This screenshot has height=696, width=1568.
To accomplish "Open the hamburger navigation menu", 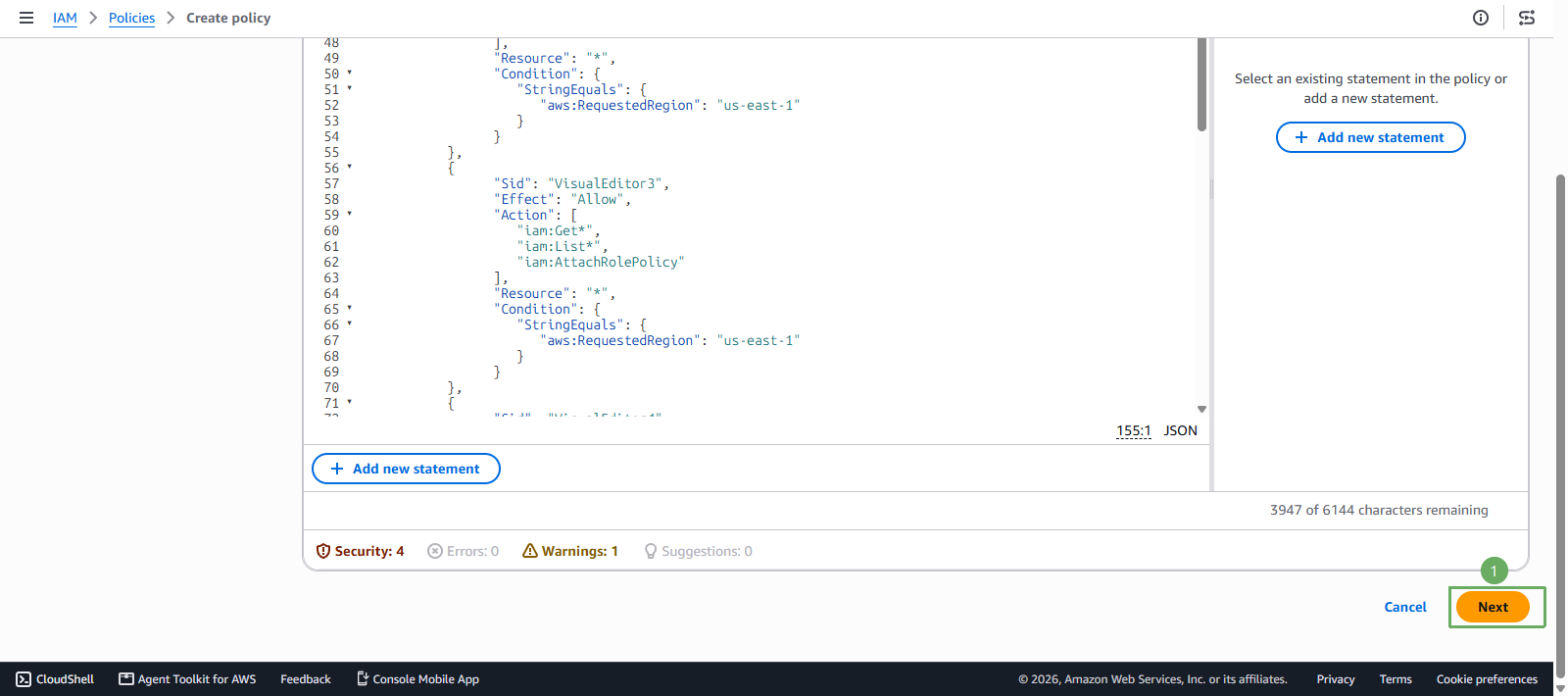I will [x=26, y=18].
